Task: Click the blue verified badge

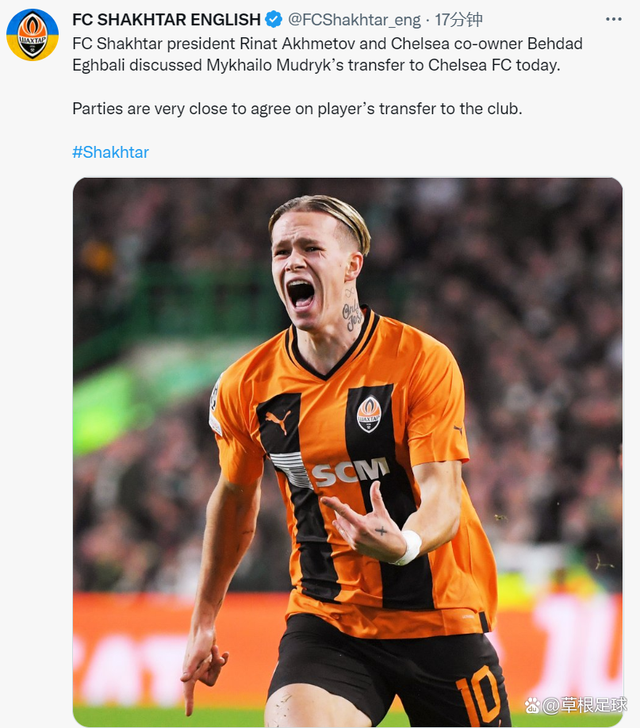Action: (x=274, y=20)
